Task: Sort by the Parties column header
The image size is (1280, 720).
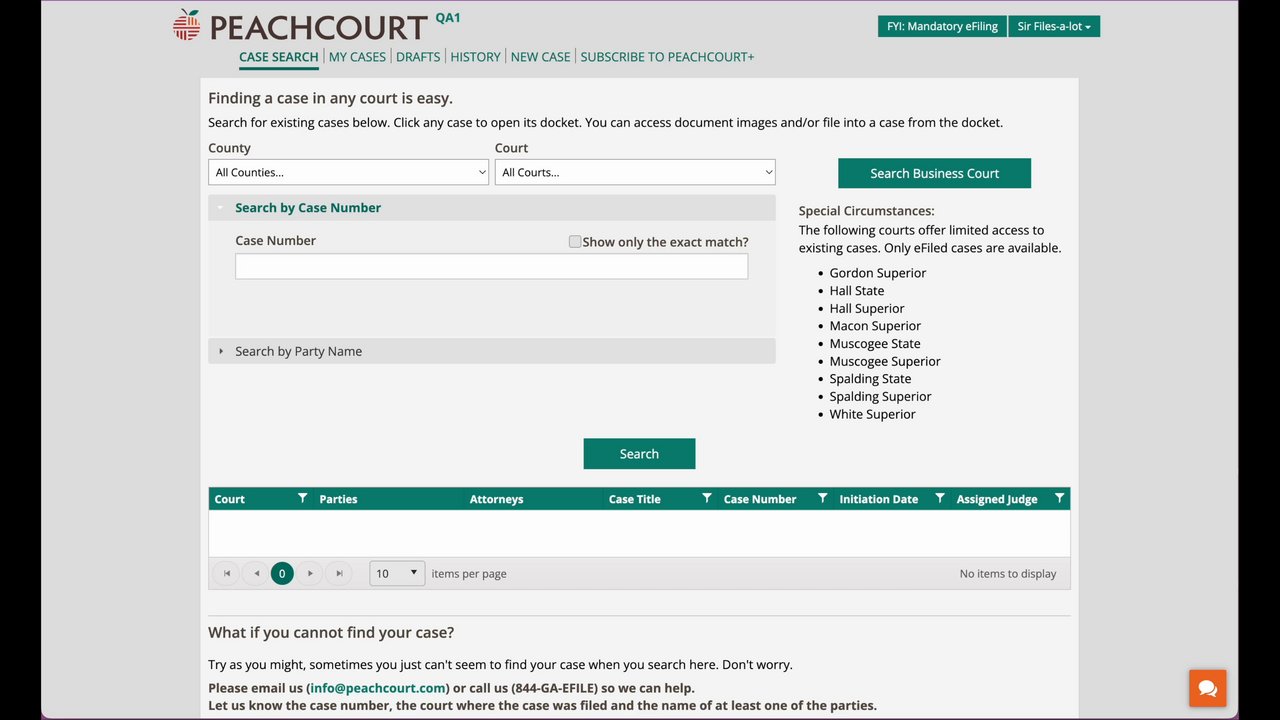Action: tap(338, 499)
